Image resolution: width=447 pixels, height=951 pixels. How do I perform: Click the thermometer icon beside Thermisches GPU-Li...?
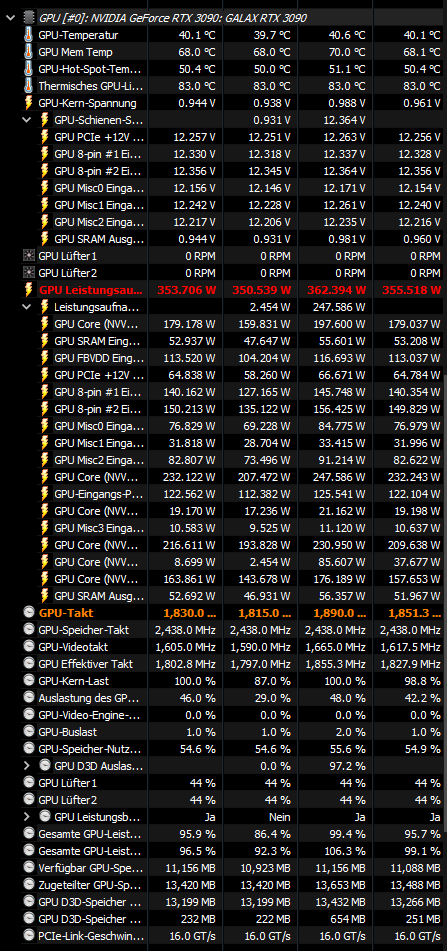[x=28, y=86]
